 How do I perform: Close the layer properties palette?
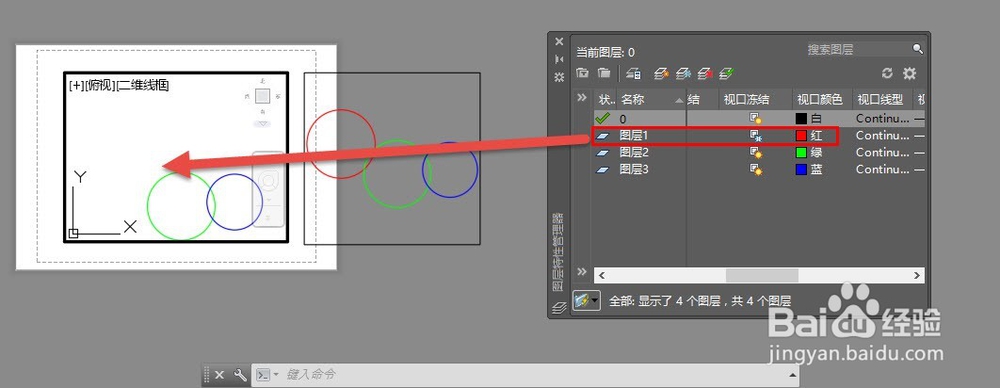559,41
